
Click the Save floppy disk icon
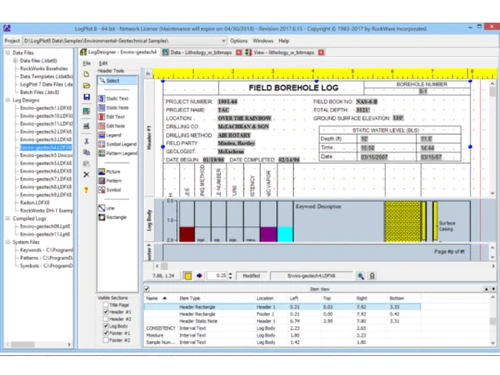click(x=87, y=97)
